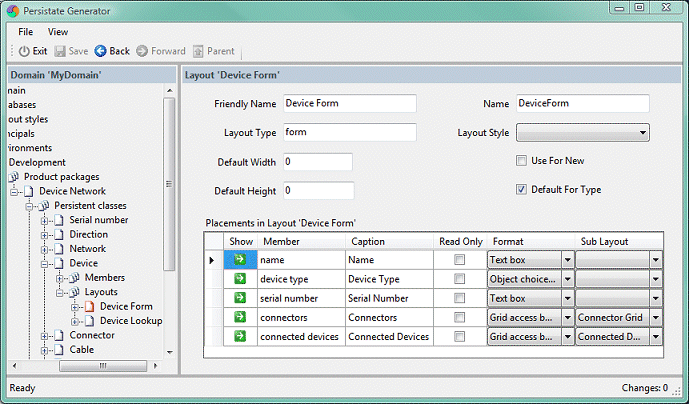Open Format dropdown showing Object choice

tap(568, 279)
